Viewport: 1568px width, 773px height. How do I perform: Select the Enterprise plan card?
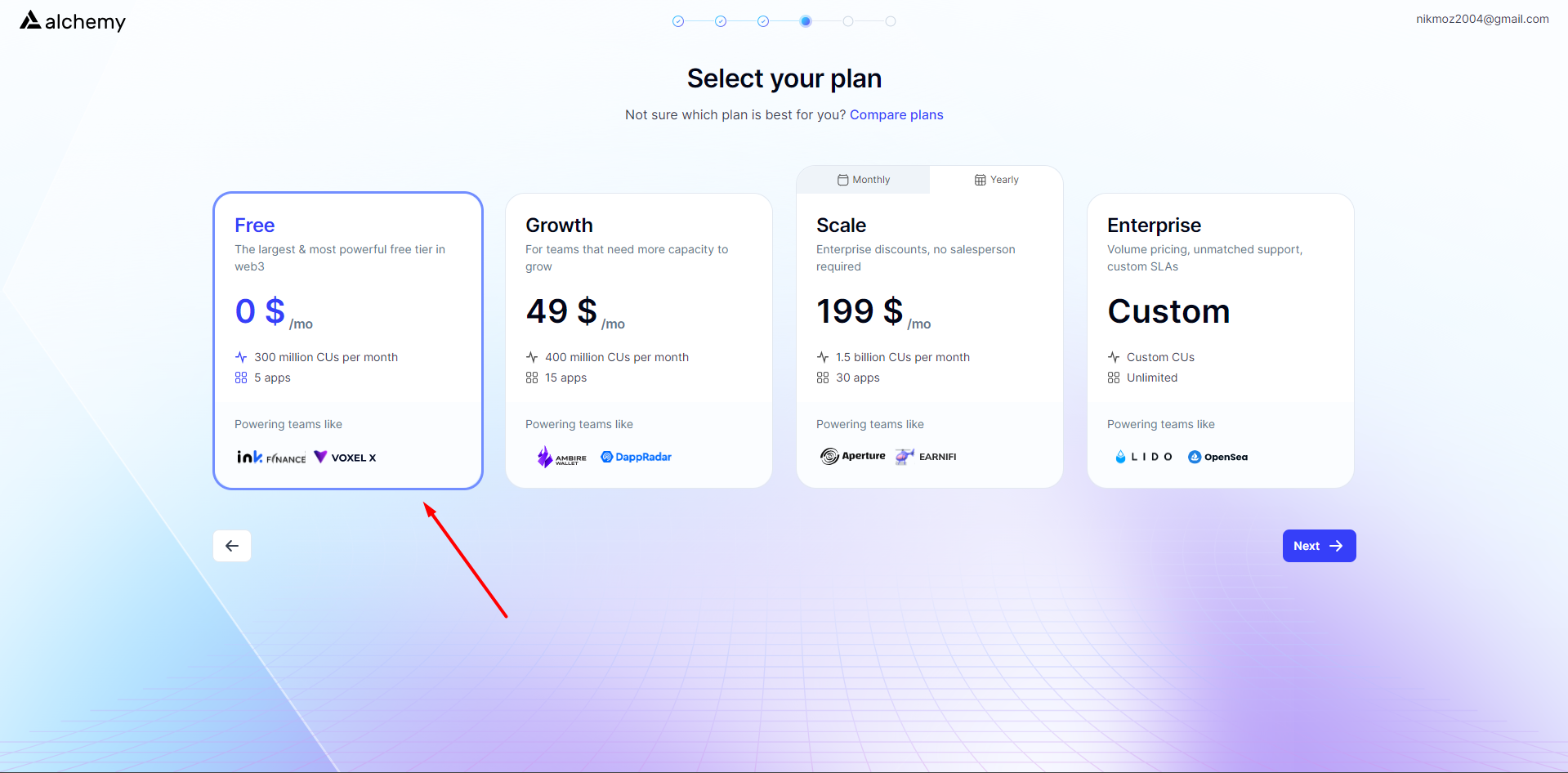point(1221,341)
